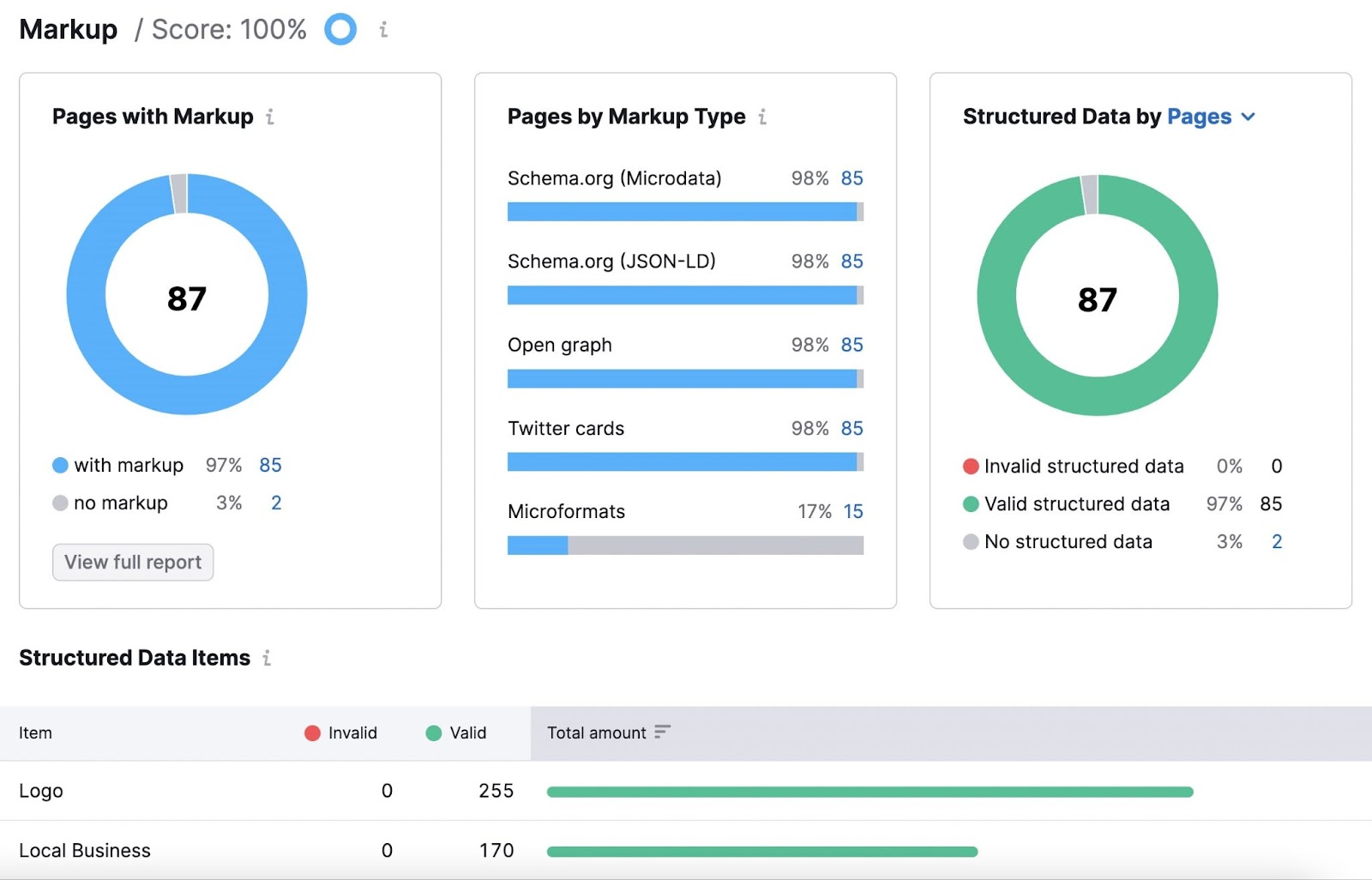The width and height of the screenshot is (1372, 880).
Task: Click the Microformats progress bar
Action: click(x=685, y=545)
